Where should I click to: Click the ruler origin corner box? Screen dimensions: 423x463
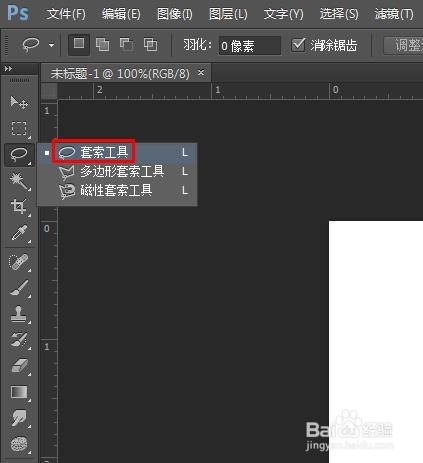[x=49, y=91]
